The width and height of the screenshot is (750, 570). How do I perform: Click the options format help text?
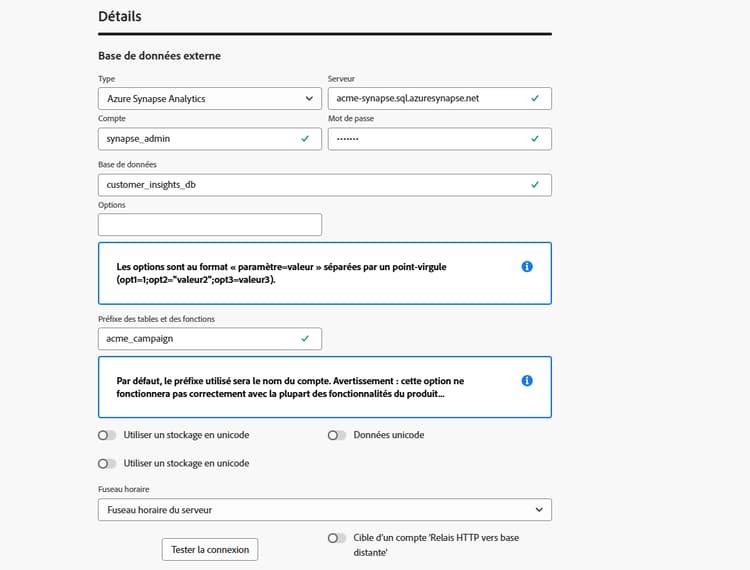pyautogui.click(x=281, y=273)
